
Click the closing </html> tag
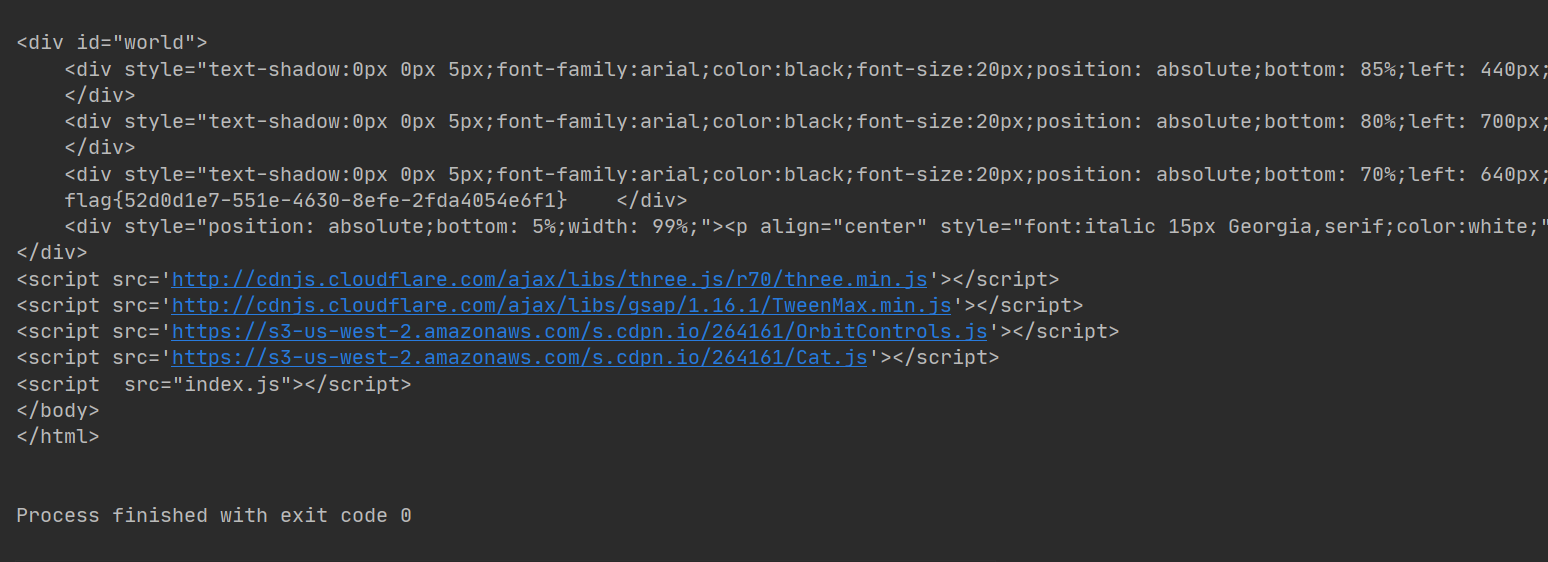pyautogui.click(x=57, y=436)
